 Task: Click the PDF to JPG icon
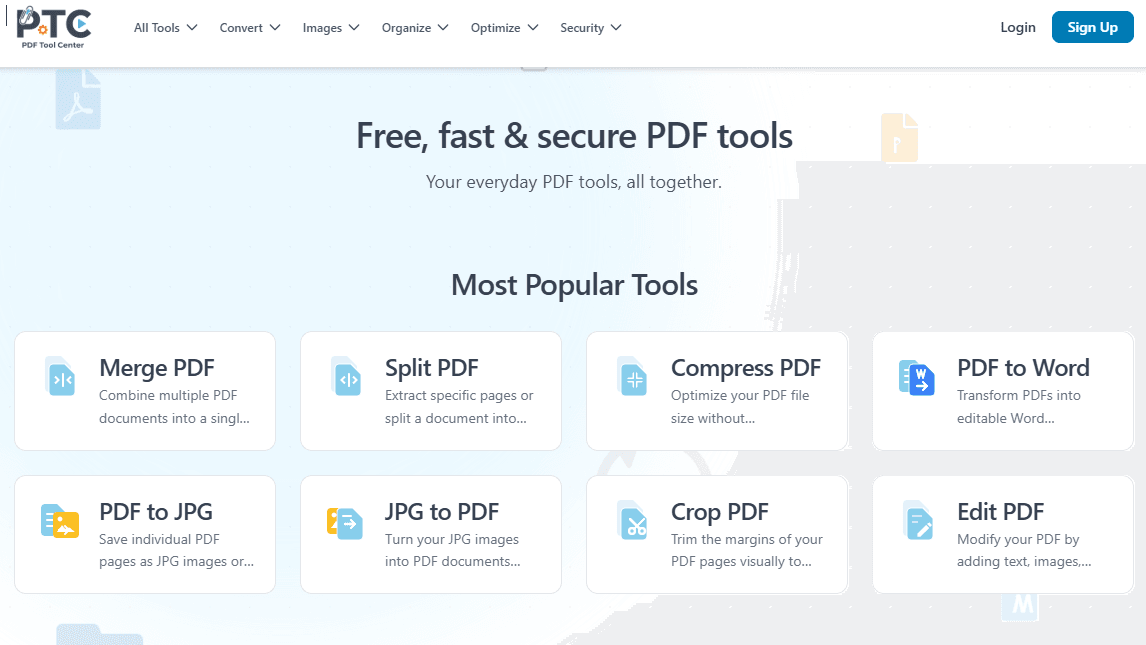click(x=60, y=521)
